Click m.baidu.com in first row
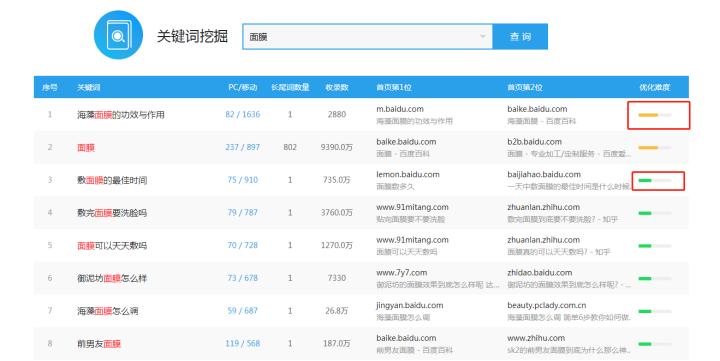720x361 pixels. point(399,109)
